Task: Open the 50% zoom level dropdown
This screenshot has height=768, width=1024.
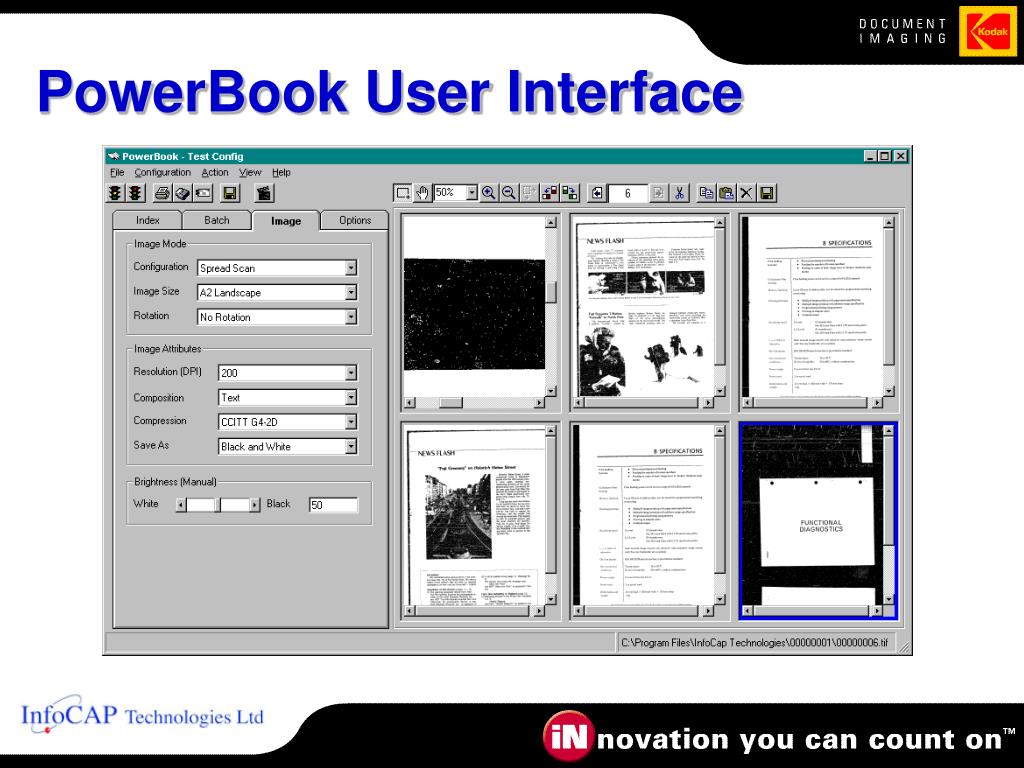Action: point(472,193)
